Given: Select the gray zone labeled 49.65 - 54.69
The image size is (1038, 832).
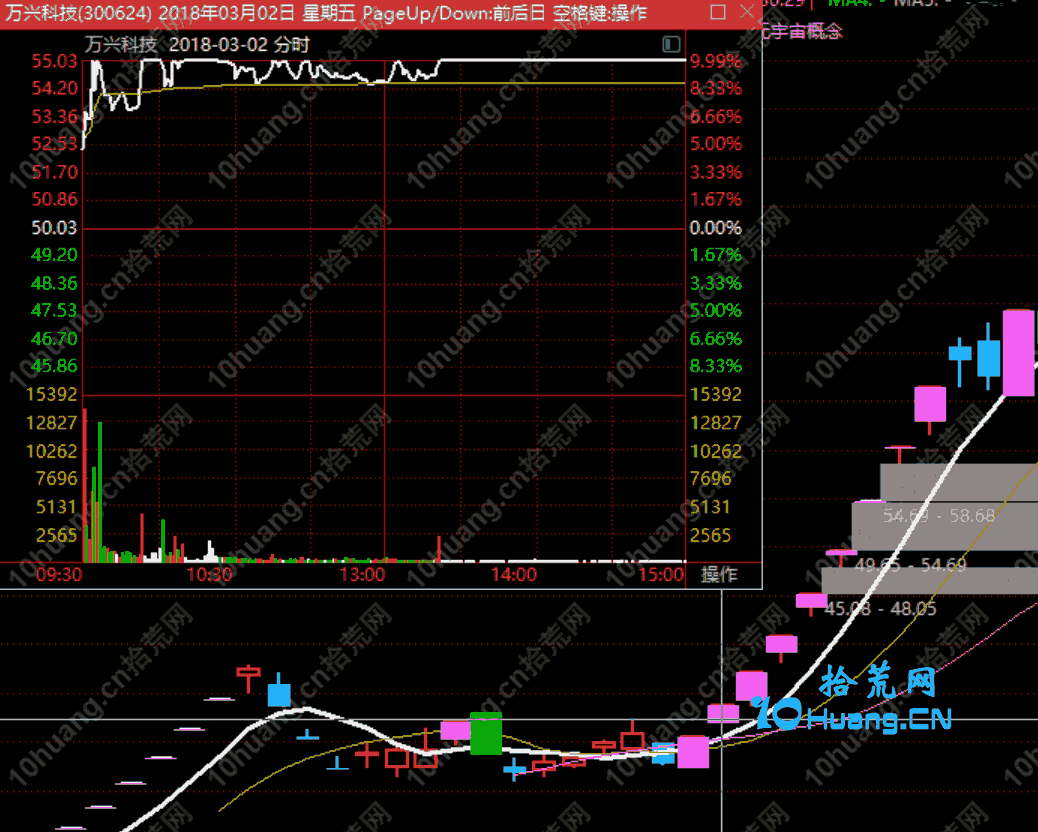Looking at the screenshot, I should pyautogui.click(x=945, y=526).
